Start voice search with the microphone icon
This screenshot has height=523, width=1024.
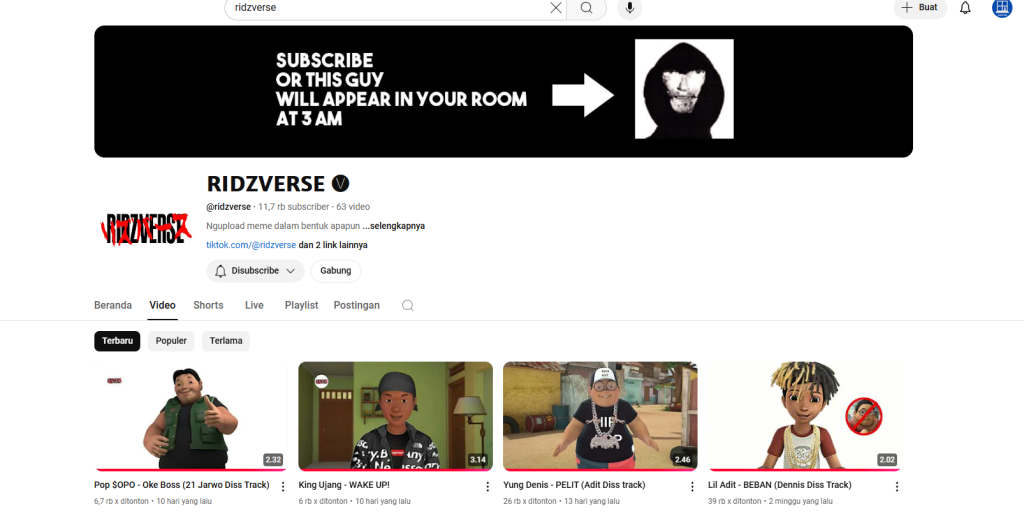pos(630,8)
